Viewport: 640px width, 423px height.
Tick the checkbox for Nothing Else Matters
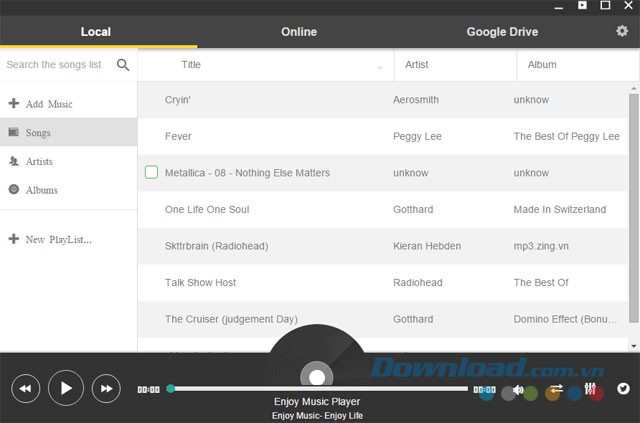coord(151,172)
